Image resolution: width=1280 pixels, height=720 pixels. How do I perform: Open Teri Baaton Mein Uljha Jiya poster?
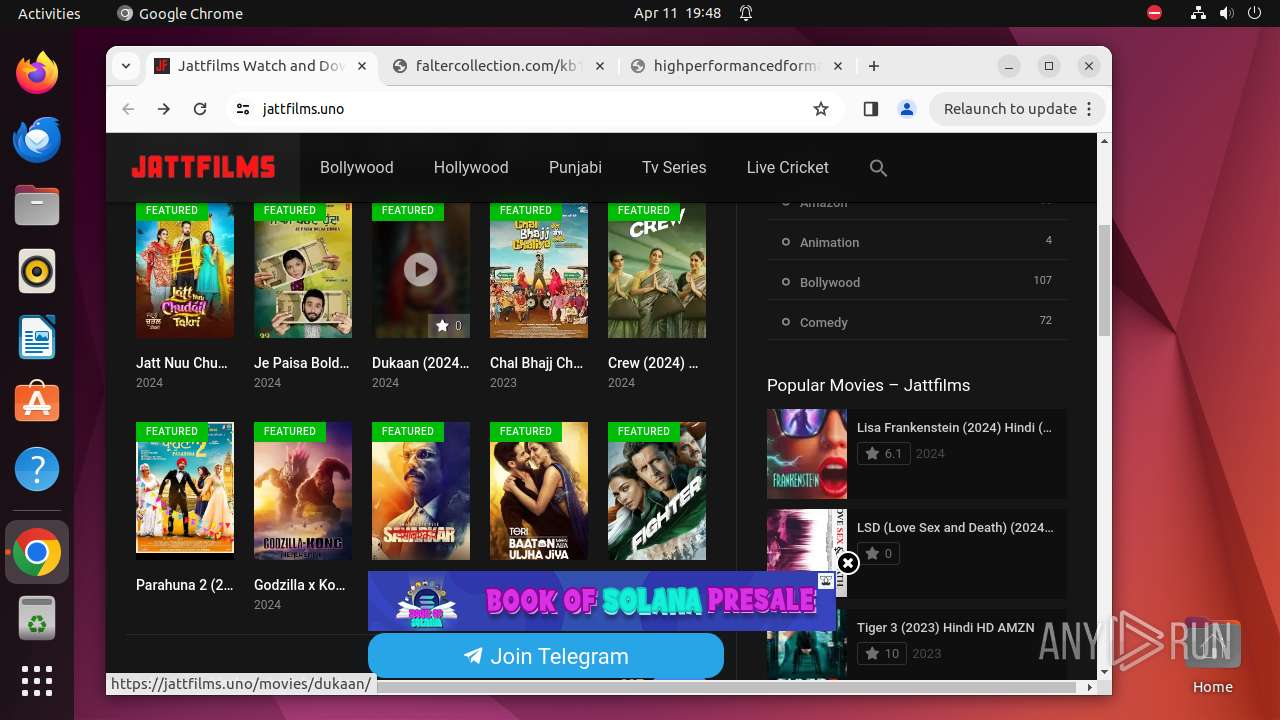click(x=539, y=491)
